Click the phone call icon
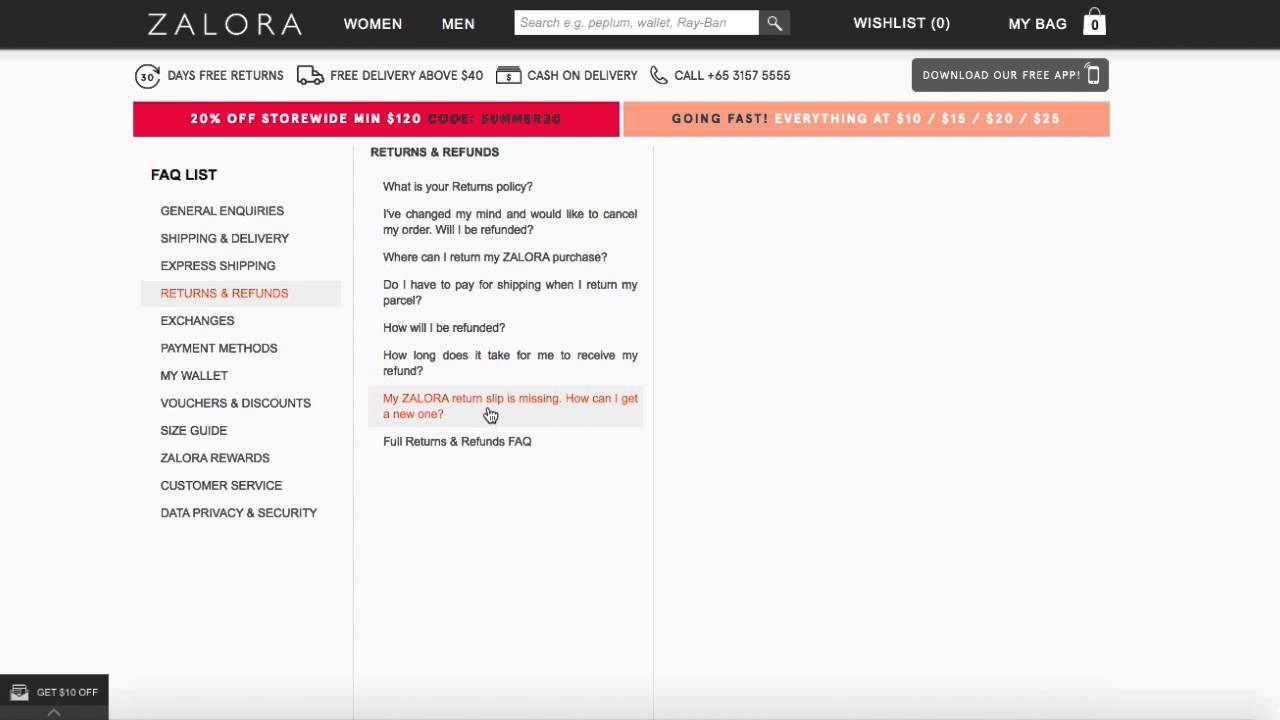 click(x=658, y=75)
